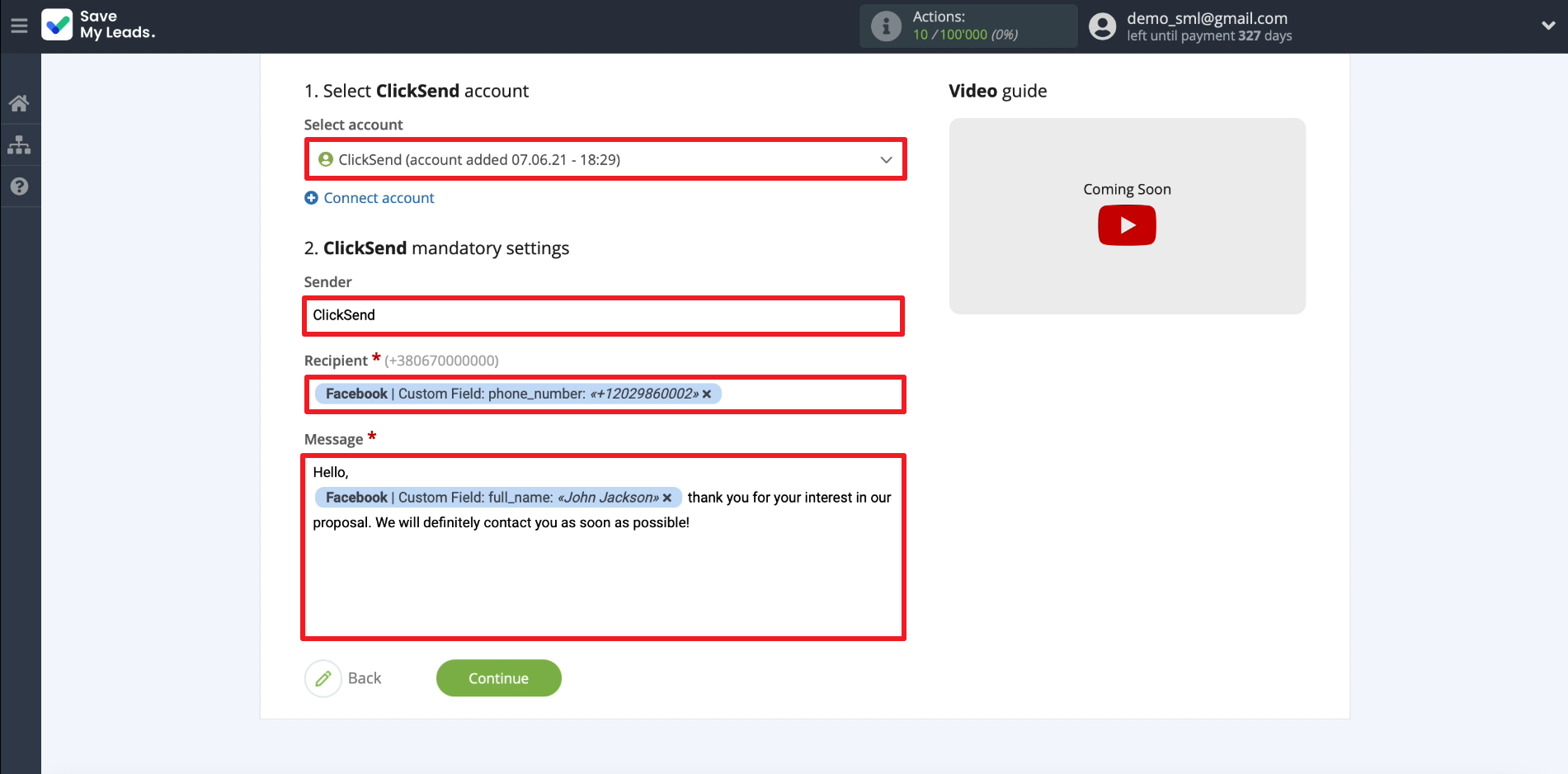Open the Select account dropdown
Screen dimensions: 1568x774
click(605, 159)
